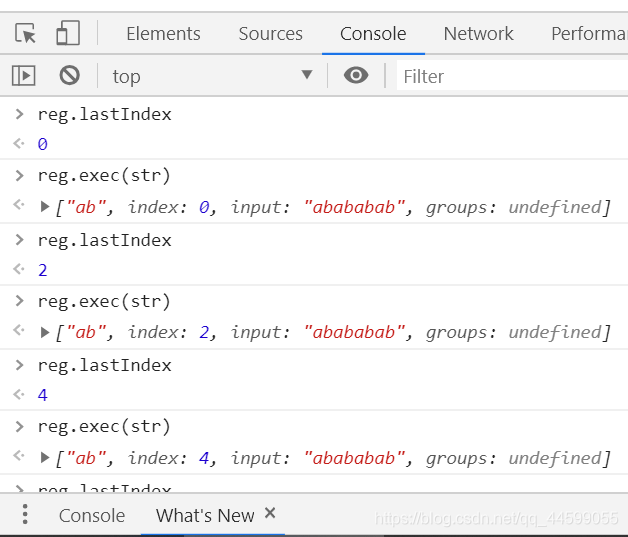The image size is (628, 537).
Task: Show the console sidebar panel icon
Action: (24, 76)
